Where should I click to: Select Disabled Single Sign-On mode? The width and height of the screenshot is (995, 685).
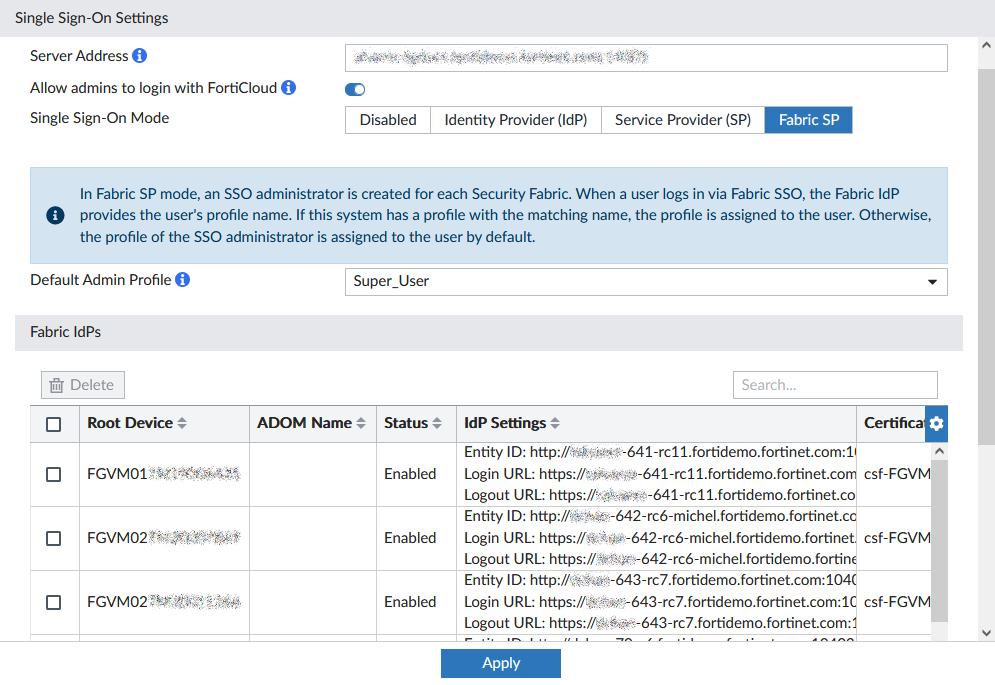pyautogui.click(x=388, y=120)
